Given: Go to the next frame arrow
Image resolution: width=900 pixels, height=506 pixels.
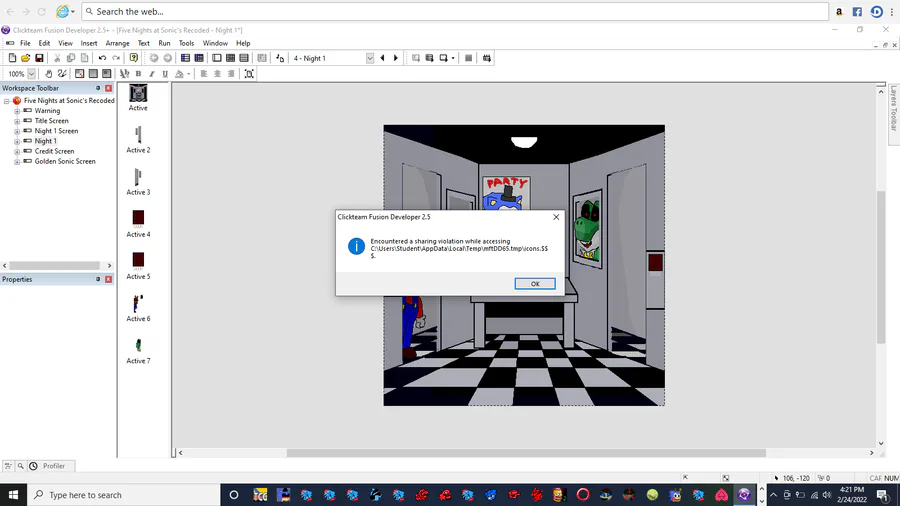Looking at the screenshot, I should click(395, 58).
